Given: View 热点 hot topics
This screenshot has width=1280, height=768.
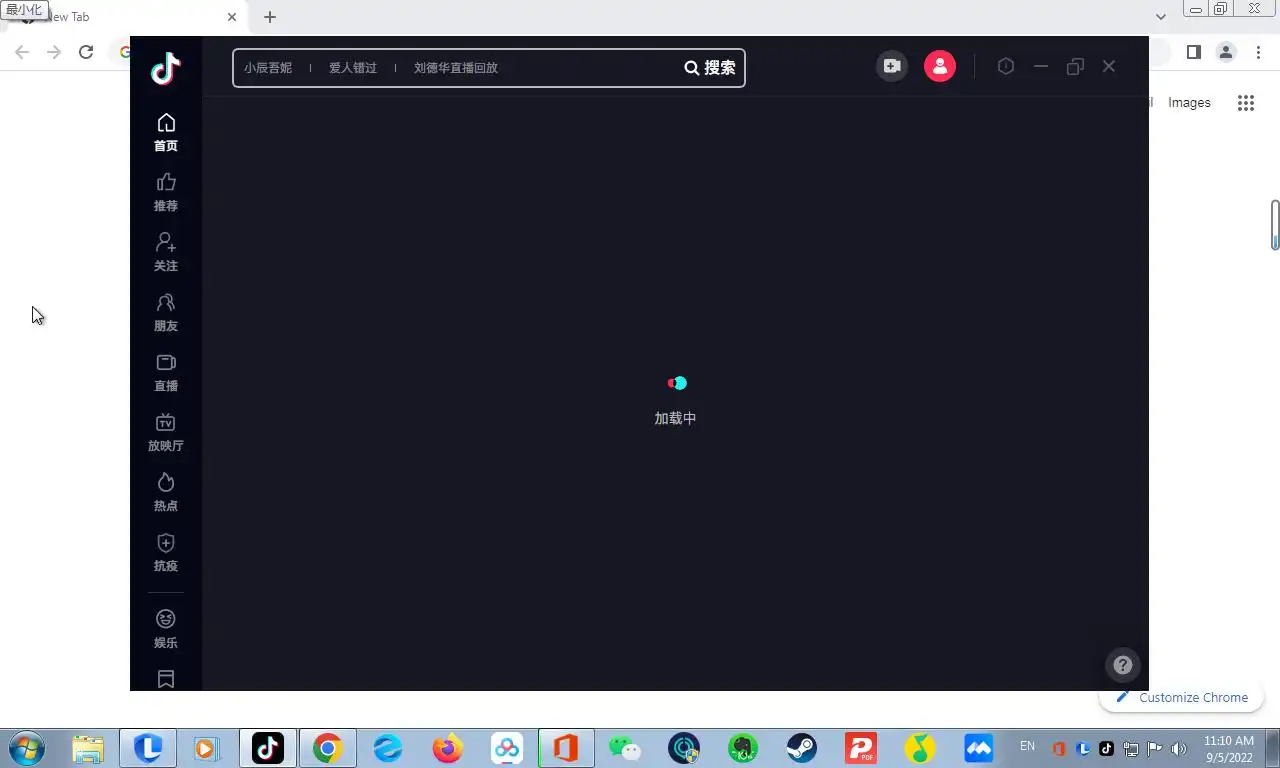Looking at the screenshot, I should click(166, 493).
